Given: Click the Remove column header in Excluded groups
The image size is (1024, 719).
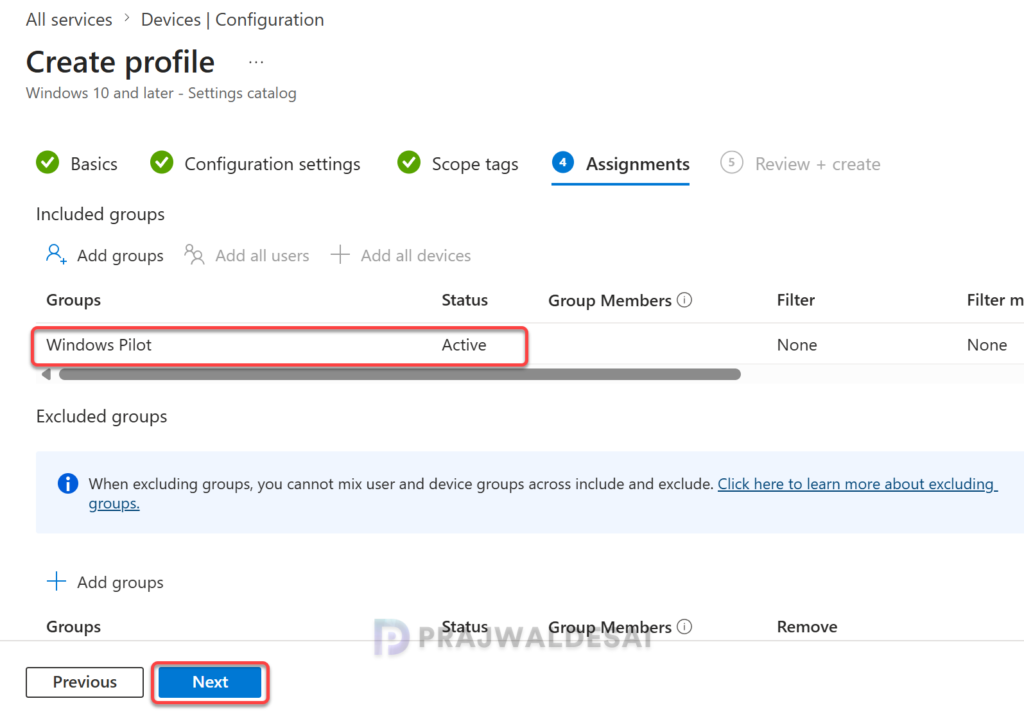Looking at the screenshot, I should 807,626.
